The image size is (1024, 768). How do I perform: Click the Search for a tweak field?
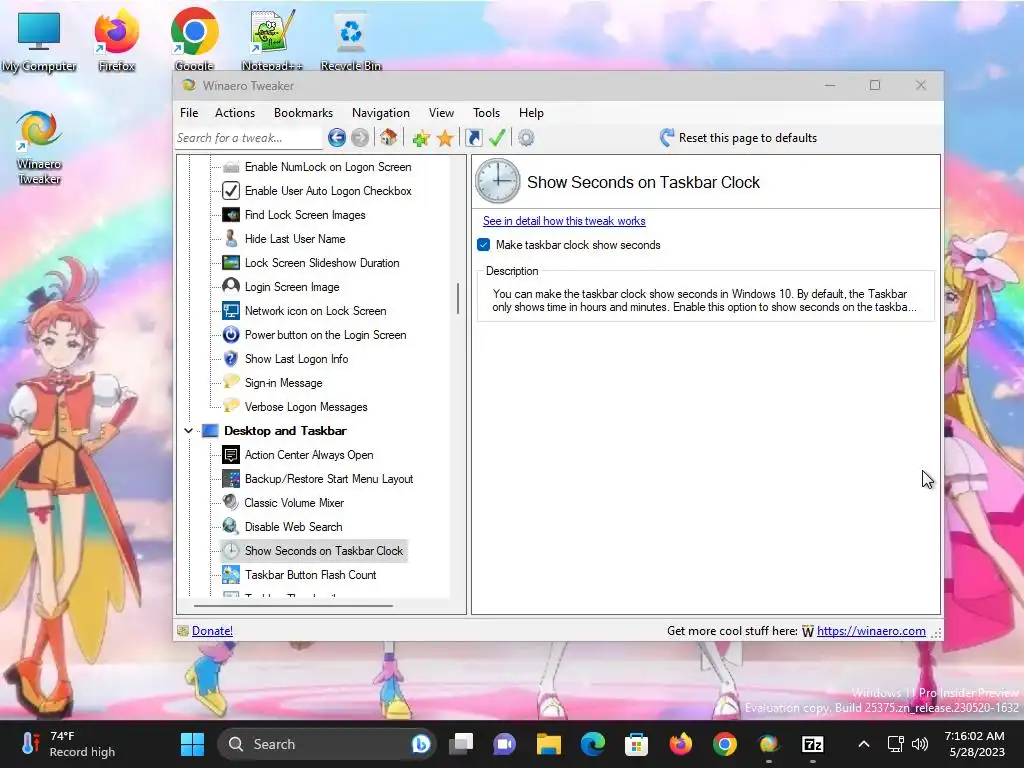(248, 138)
